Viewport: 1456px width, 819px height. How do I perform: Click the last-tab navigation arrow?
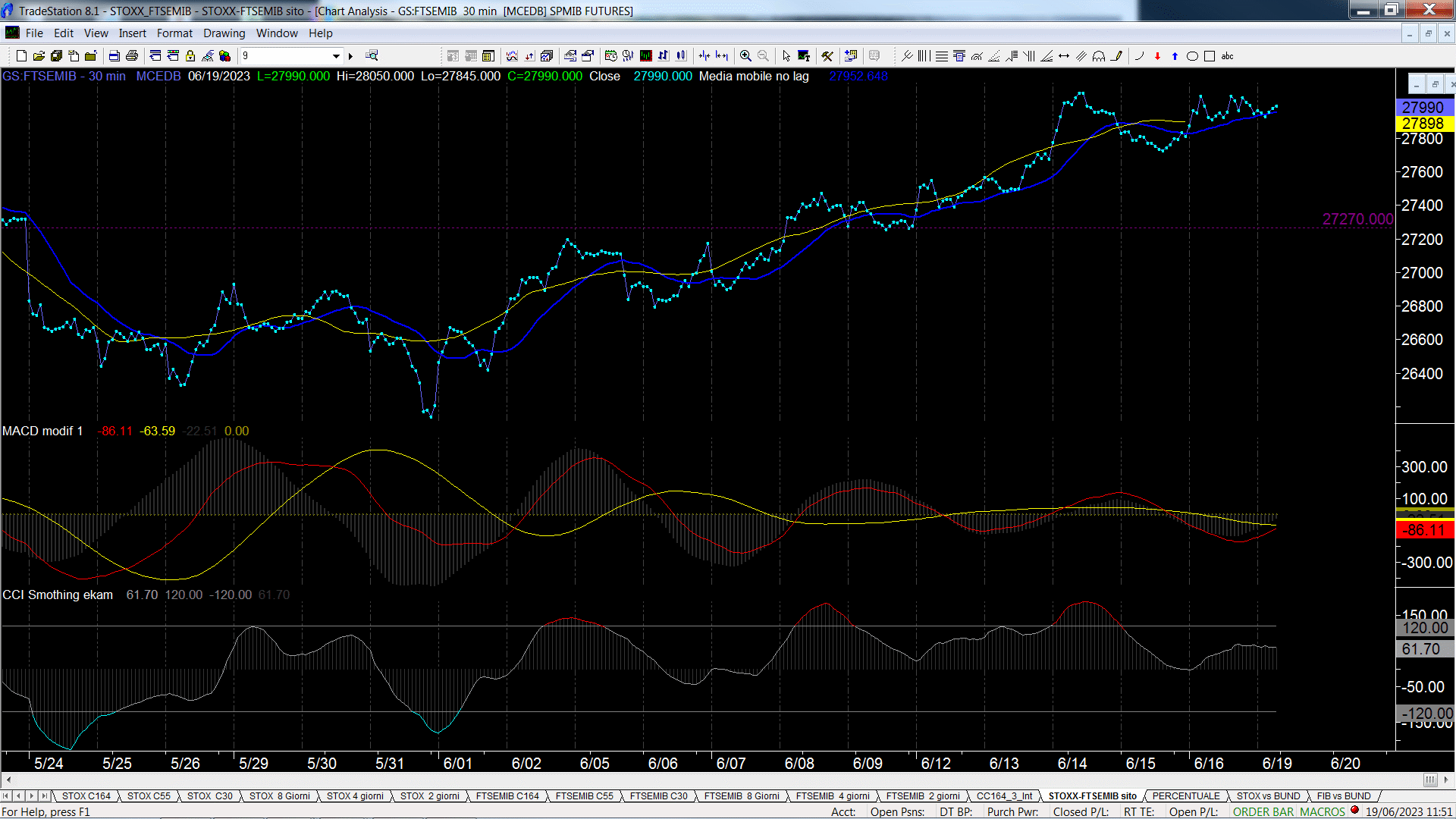(x=45, y=795)
